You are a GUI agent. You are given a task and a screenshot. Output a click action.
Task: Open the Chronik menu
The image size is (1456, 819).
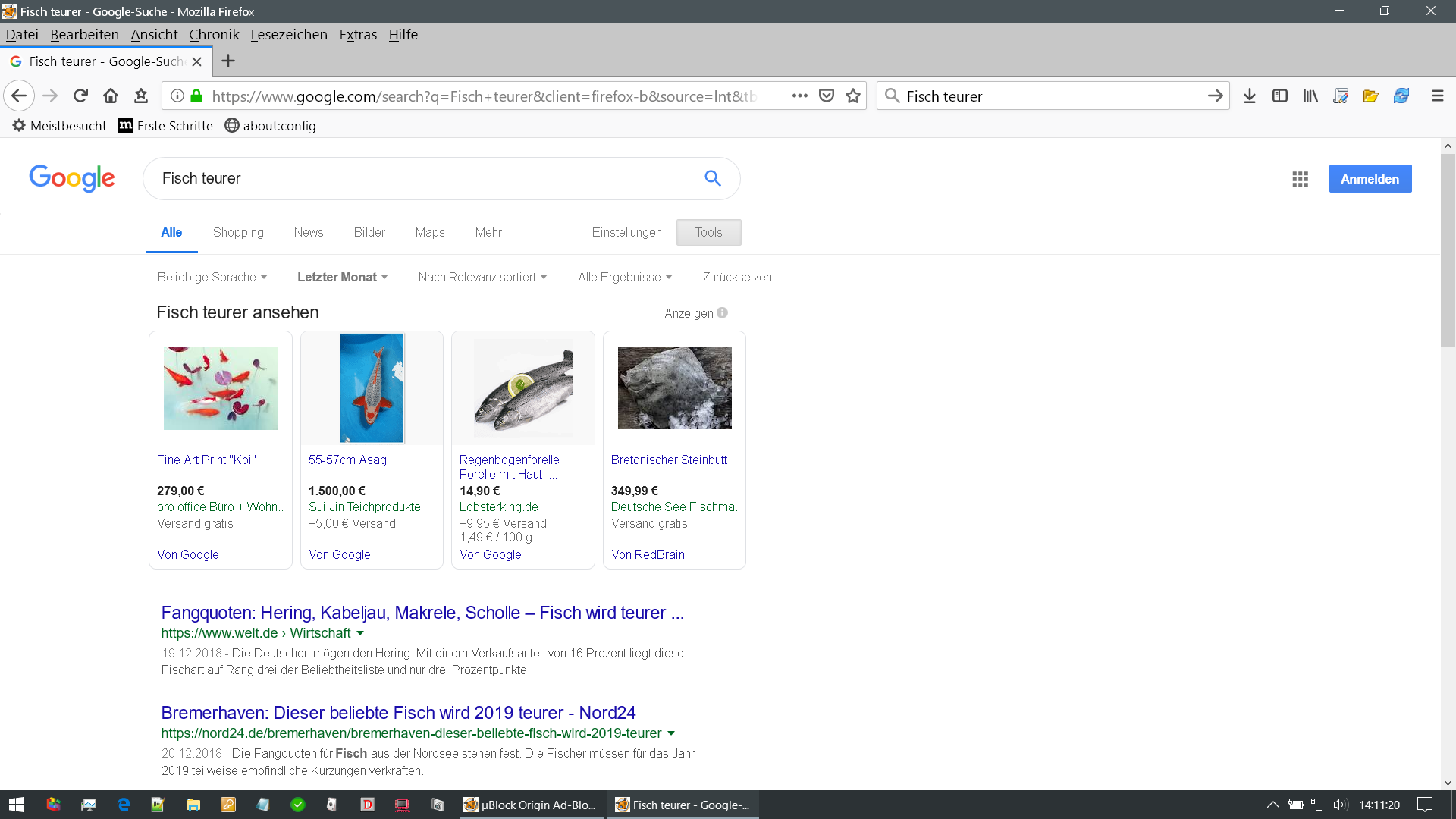[x=214, y=34]
